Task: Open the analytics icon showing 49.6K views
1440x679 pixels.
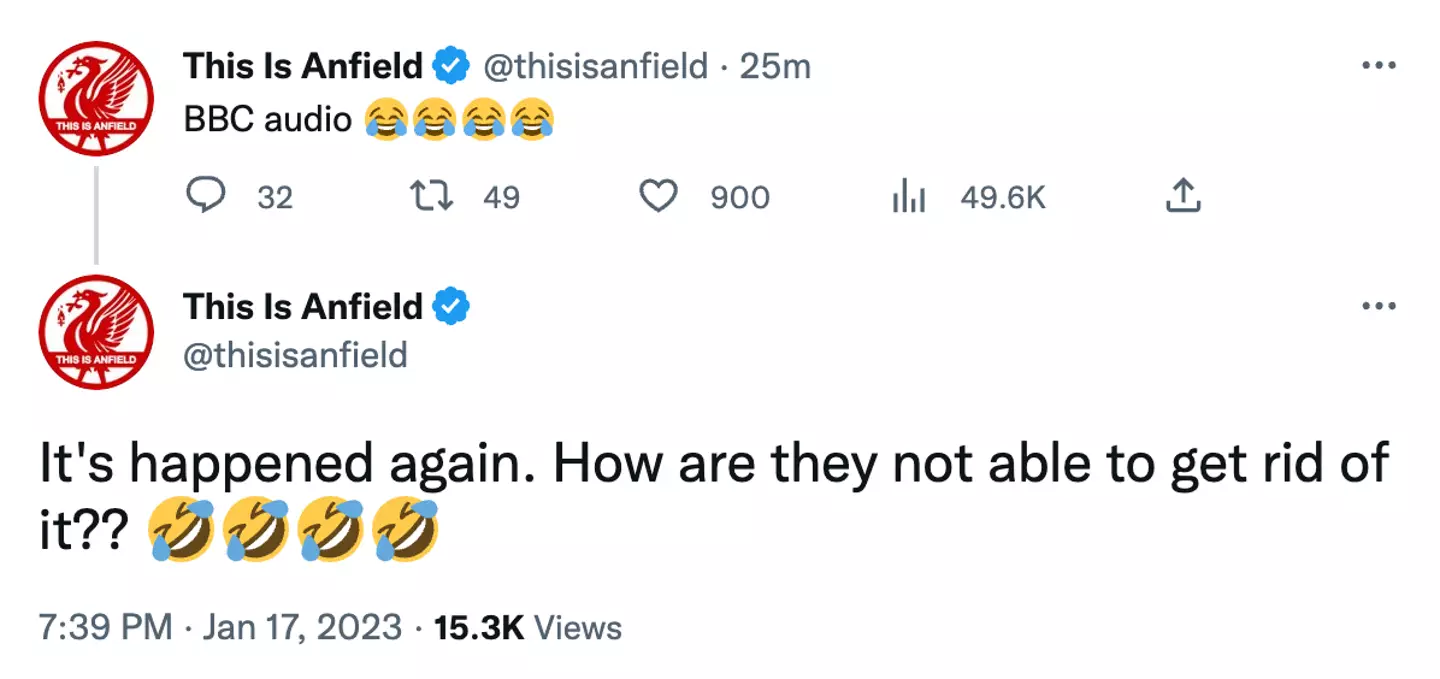Action: pyautogui.click(x=908, y=197)
